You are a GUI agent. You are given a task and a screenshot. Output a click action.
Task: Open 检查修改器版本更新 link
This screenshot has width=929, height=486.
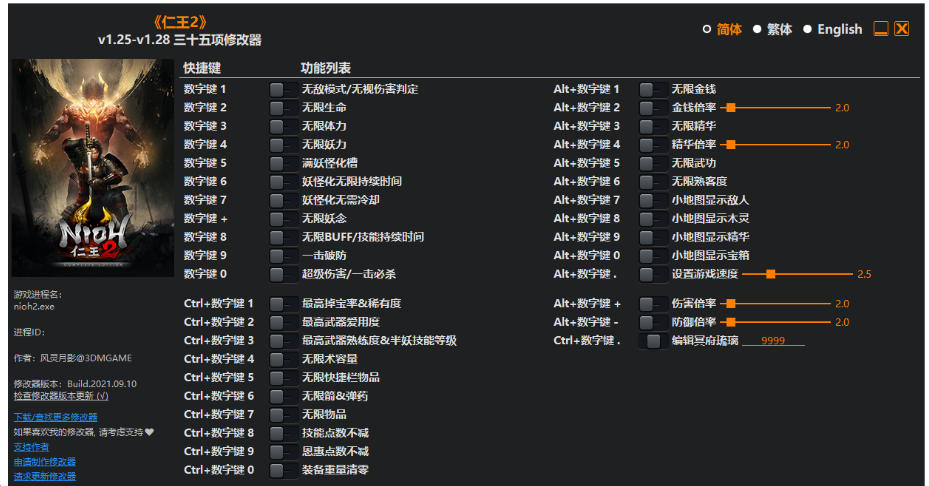coord(61,396)
